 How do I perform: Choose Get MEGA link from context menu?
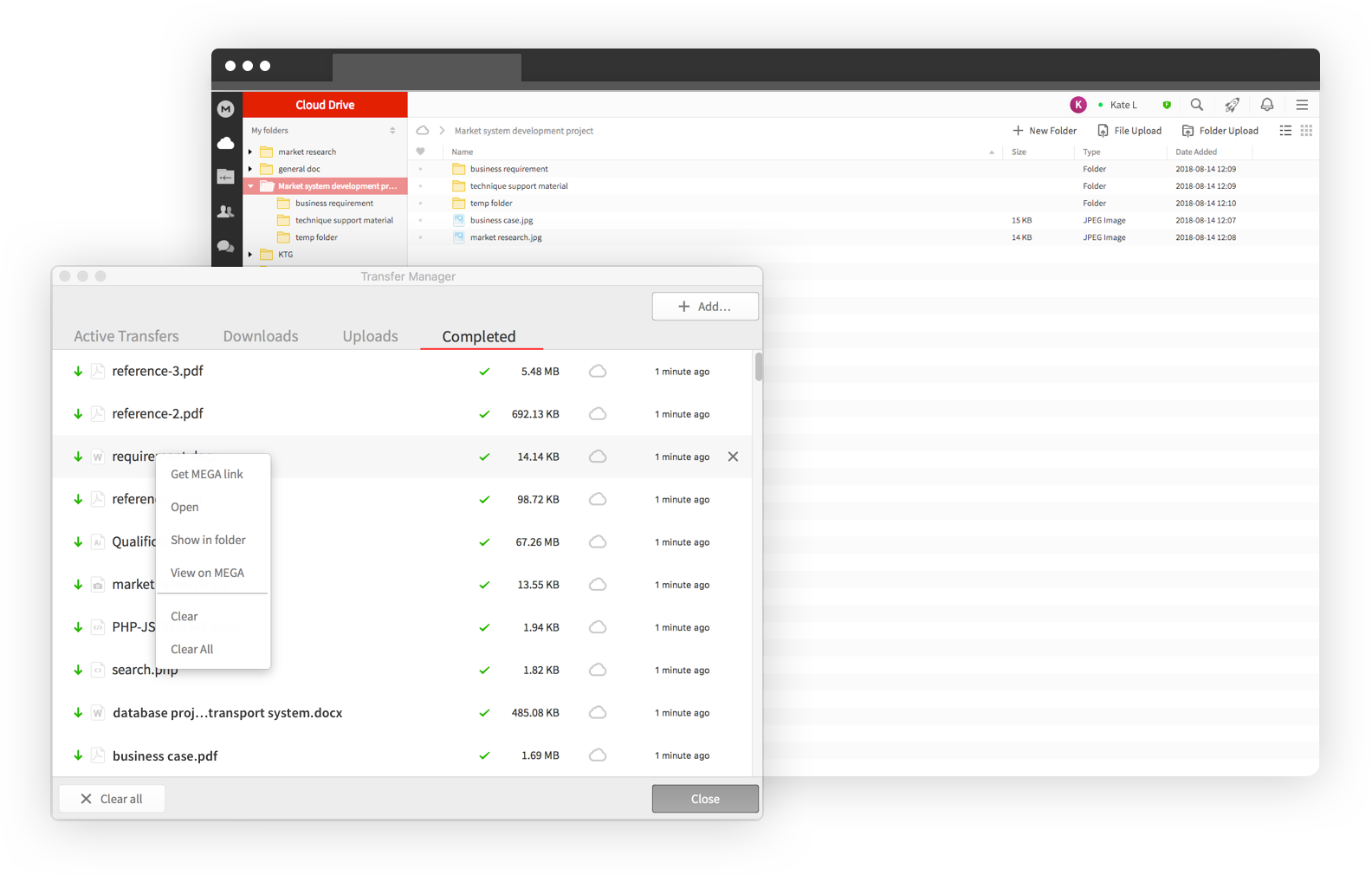(207, 474)
